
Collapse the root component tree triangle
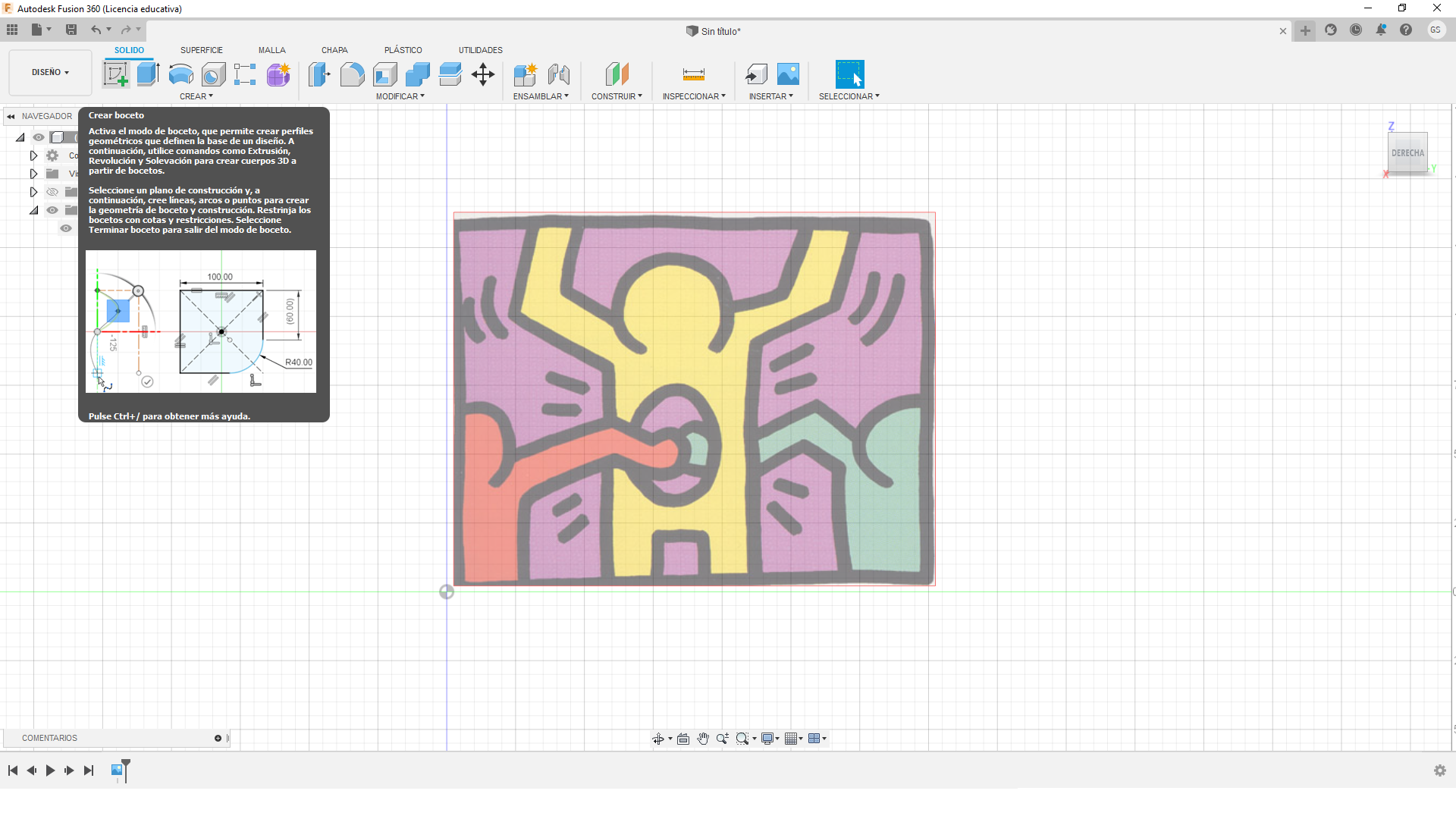coord(20,137)
